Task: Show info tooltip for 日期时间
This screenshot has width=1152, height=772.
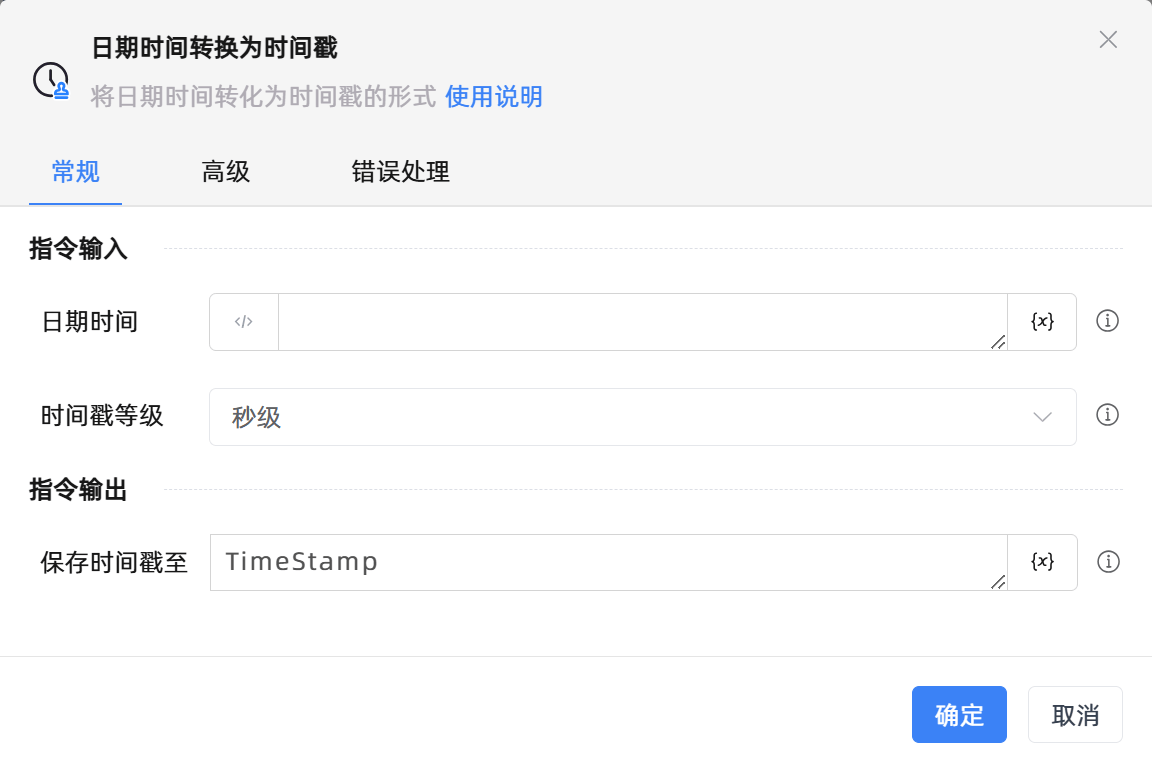Action: (1107, 321)
